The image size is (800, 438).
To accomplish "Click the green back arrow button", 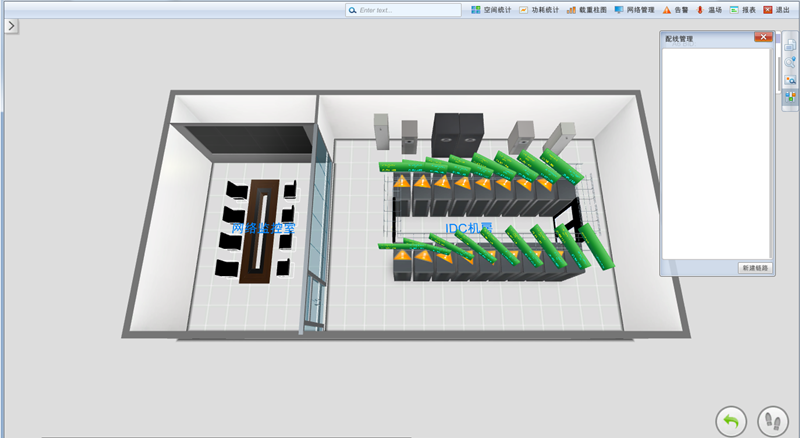I will pyautogui.click(x=731, y=421).
